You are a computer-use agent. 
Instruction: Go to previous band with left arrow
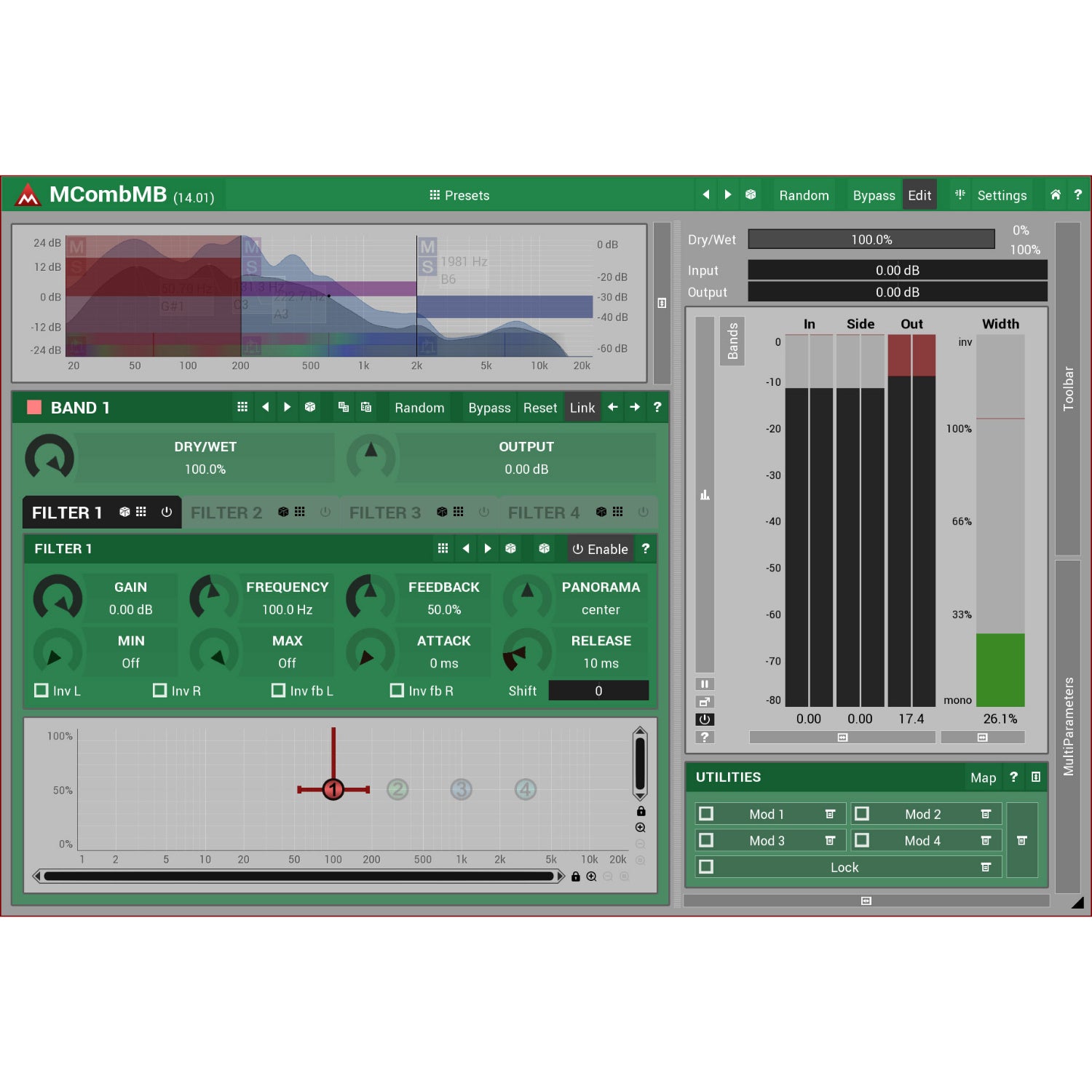pos(613,407)
